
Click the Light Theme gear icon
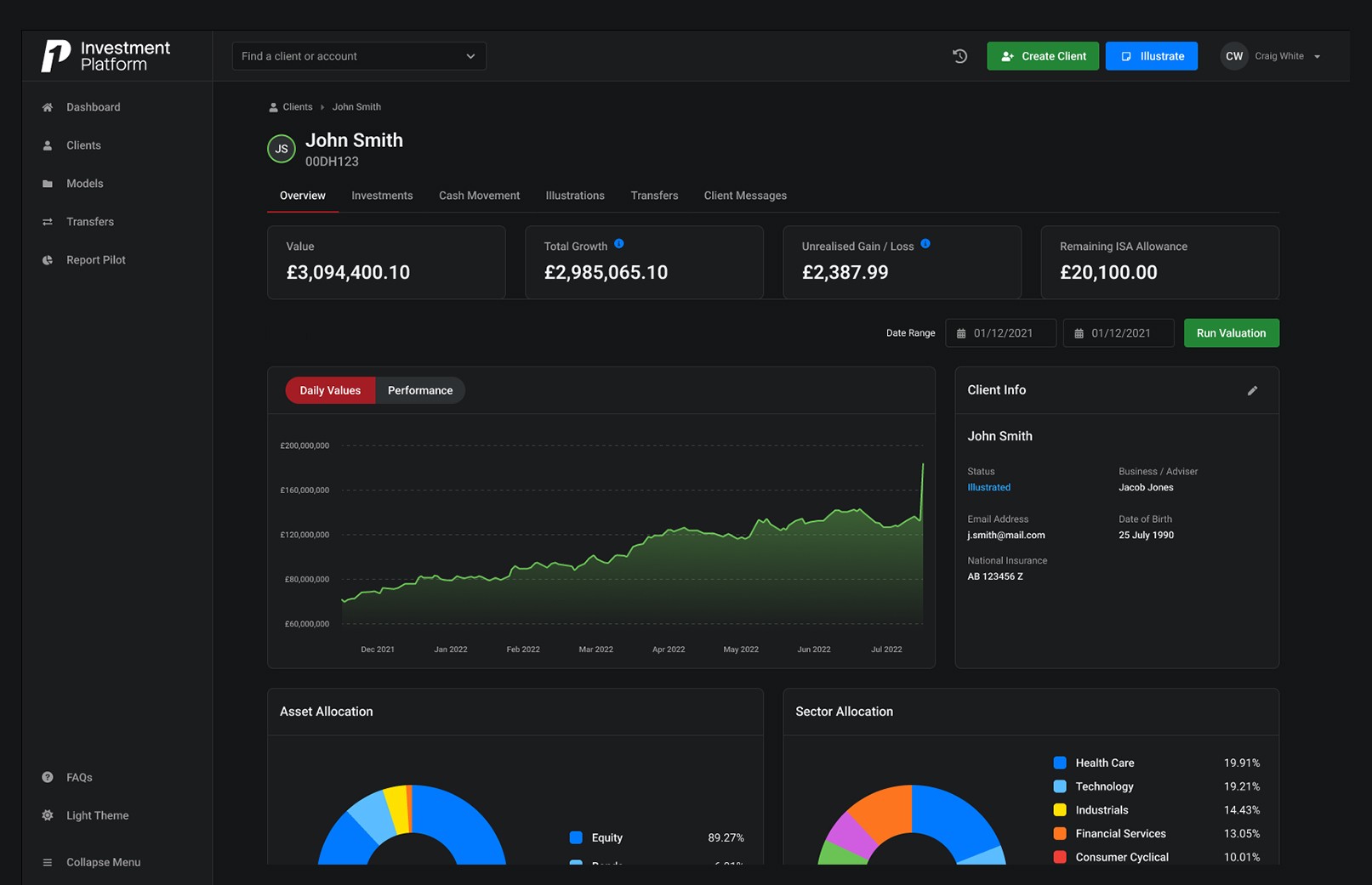[x=48, y=815]
